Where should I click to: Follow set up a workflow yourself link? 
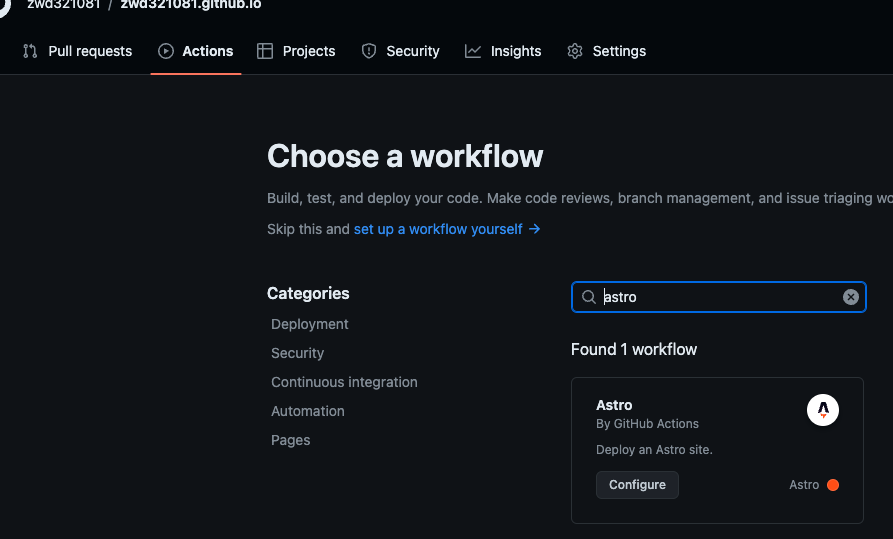coord(438,229)
